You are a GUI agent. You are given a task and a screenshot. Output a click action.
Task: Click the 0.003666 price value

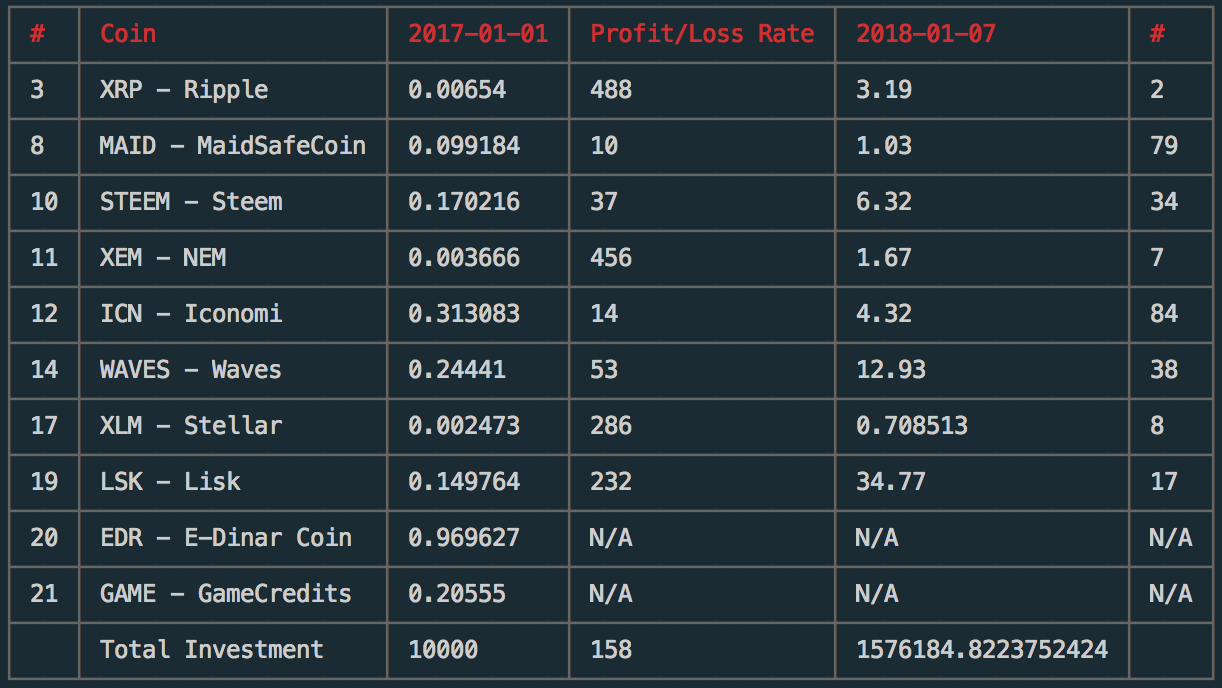(464, 258)
